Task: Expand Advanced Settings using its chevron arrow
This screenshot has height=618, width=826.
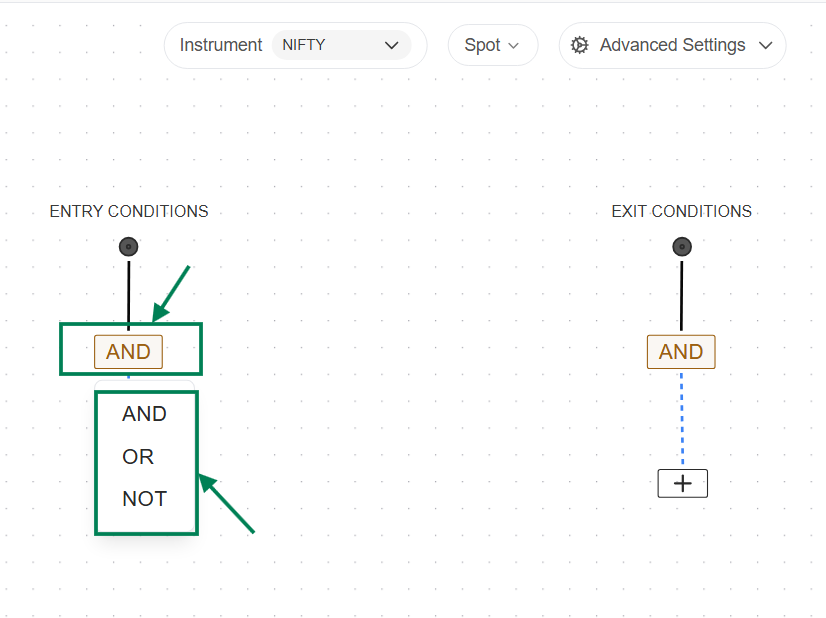Action: coord(766,45)
